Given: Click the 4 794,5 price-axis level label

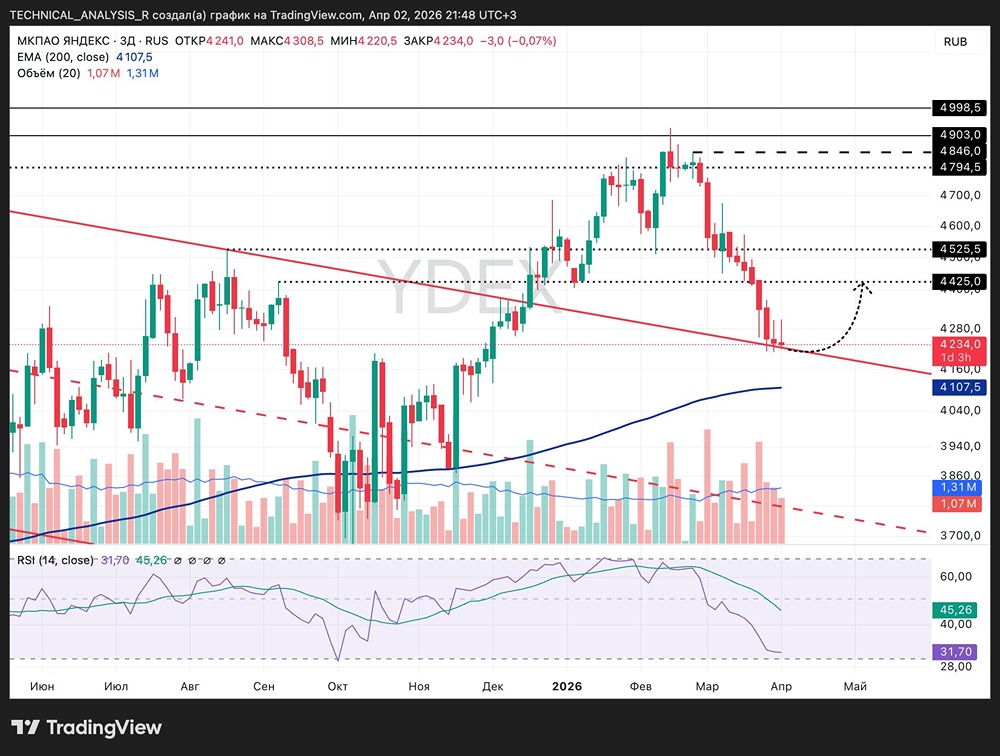Looking at the screenshot, I should (959, 167).
